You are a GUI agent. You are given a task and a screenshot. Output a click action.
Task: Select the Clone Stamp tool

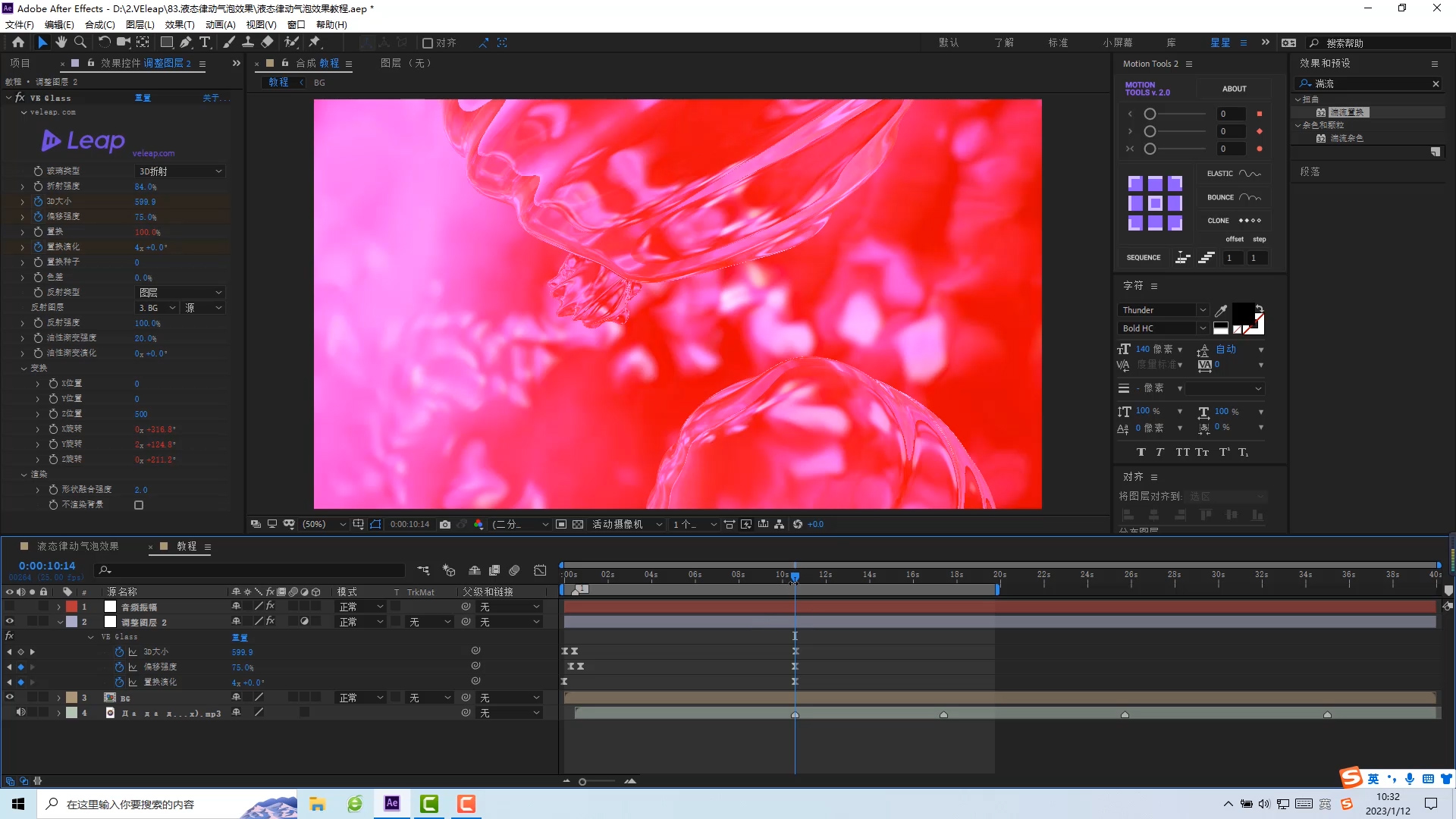tap(248, 42)
